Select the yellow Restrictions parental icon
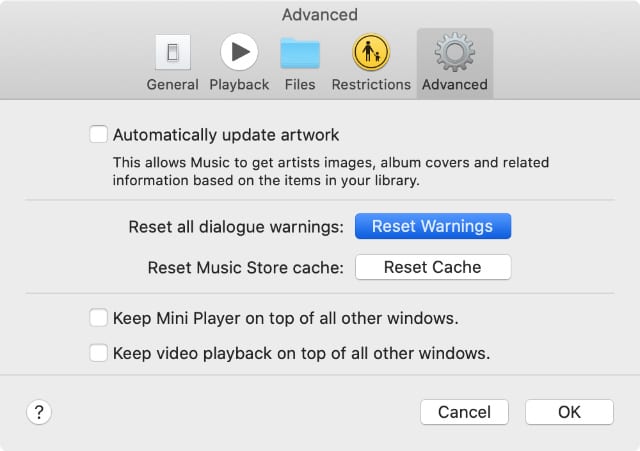 (x=371, y=52)
